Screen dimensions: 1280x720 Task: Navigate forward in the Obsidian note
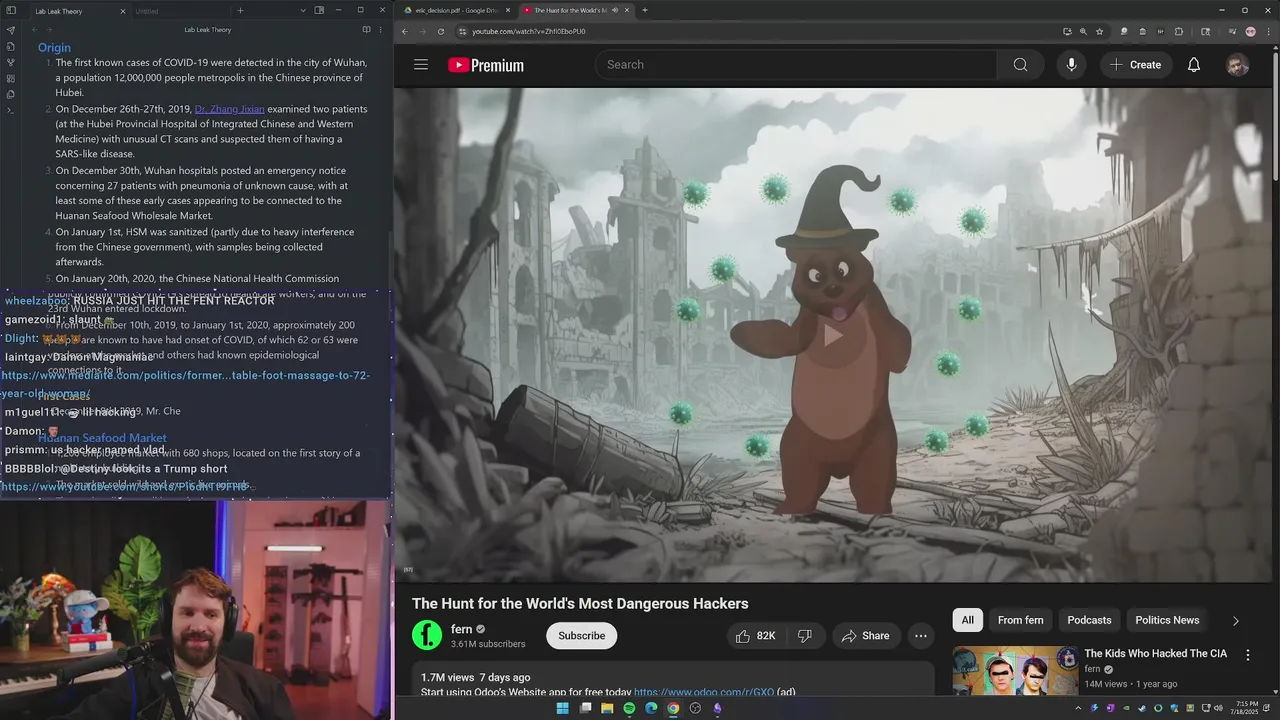click(50, 30)
